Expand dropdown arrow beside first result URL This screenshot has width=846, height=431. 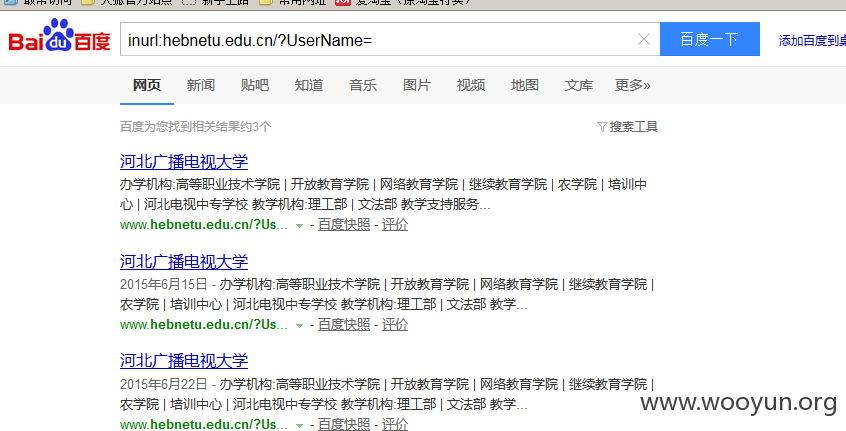[x=299, y=226]
